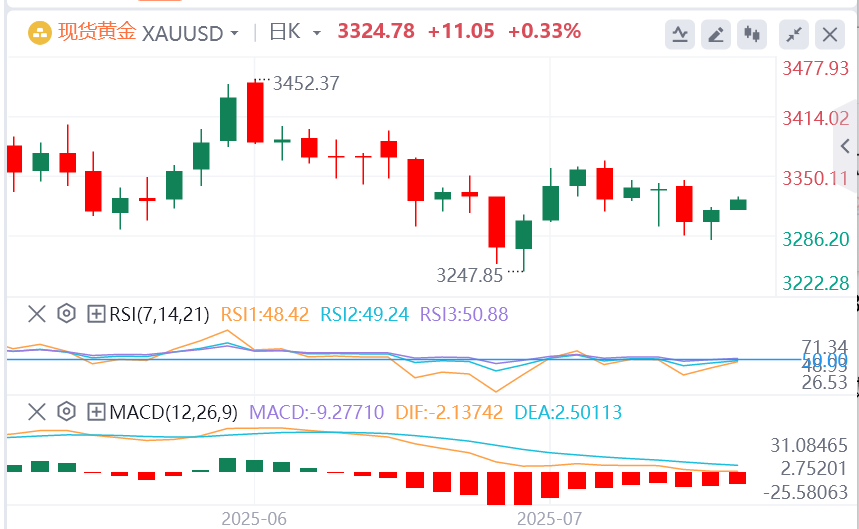This screenshot has width=859, height=529.
Task: Click the shrink chart arrows icon
Action: (x=794, y=35)
